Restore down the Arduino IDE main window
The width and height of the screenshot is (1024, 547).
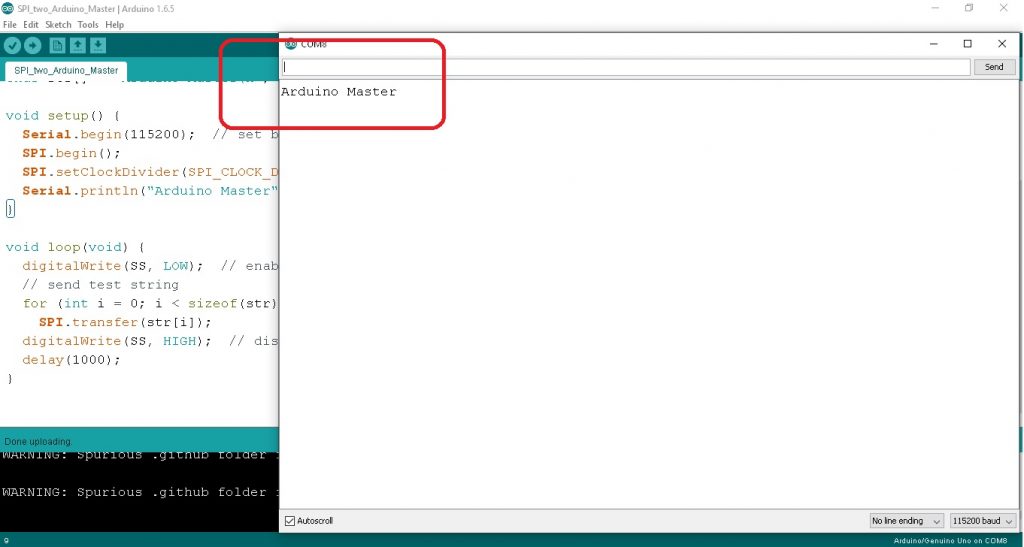pyautogui.click(x=969, y=8)
